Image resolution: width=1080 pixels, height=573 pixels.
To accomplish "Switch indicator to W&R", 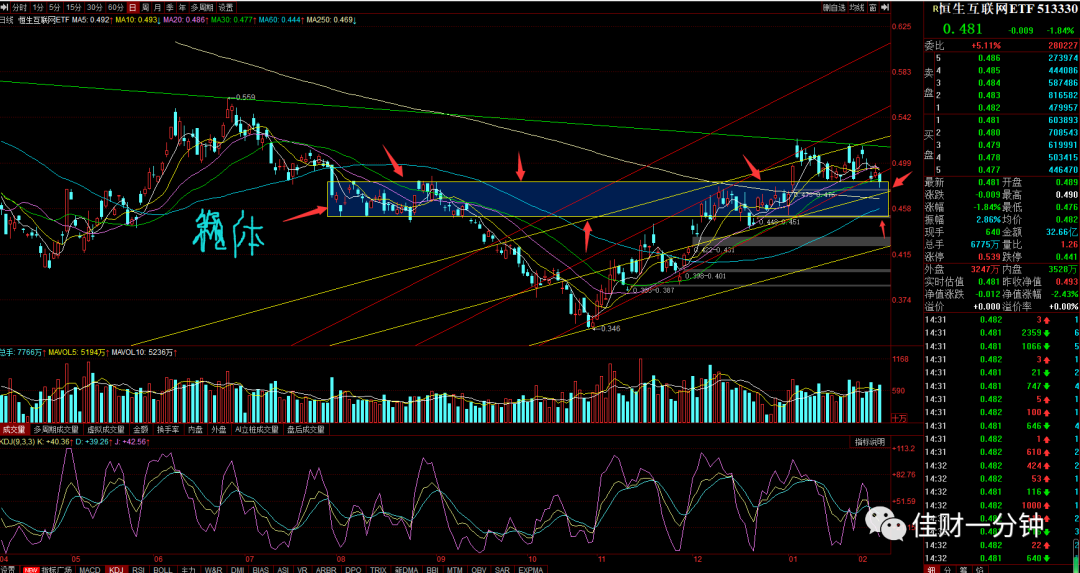I will 214,570.
